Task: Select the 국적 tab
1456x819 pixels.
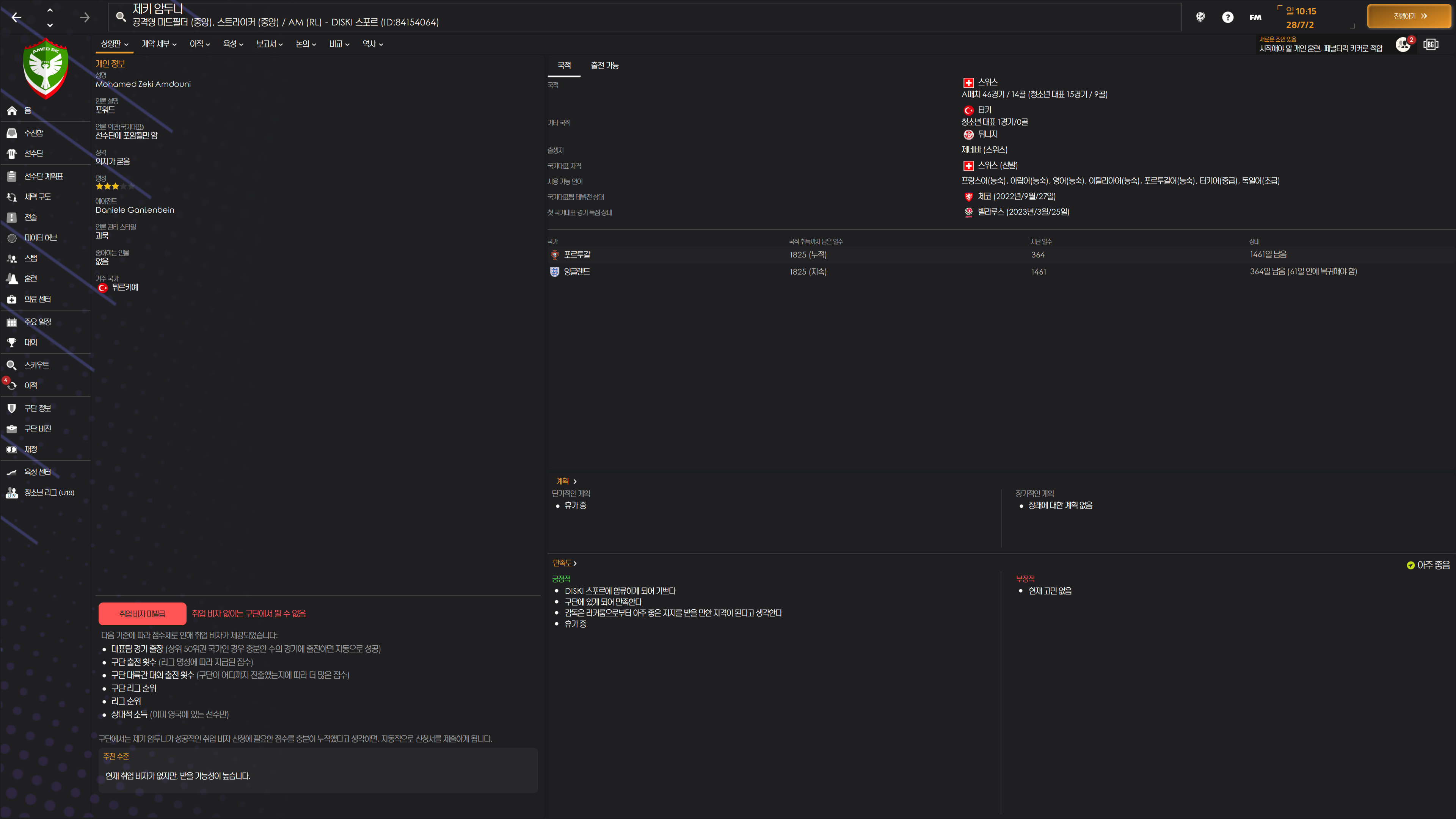Action: coord(563,66)
